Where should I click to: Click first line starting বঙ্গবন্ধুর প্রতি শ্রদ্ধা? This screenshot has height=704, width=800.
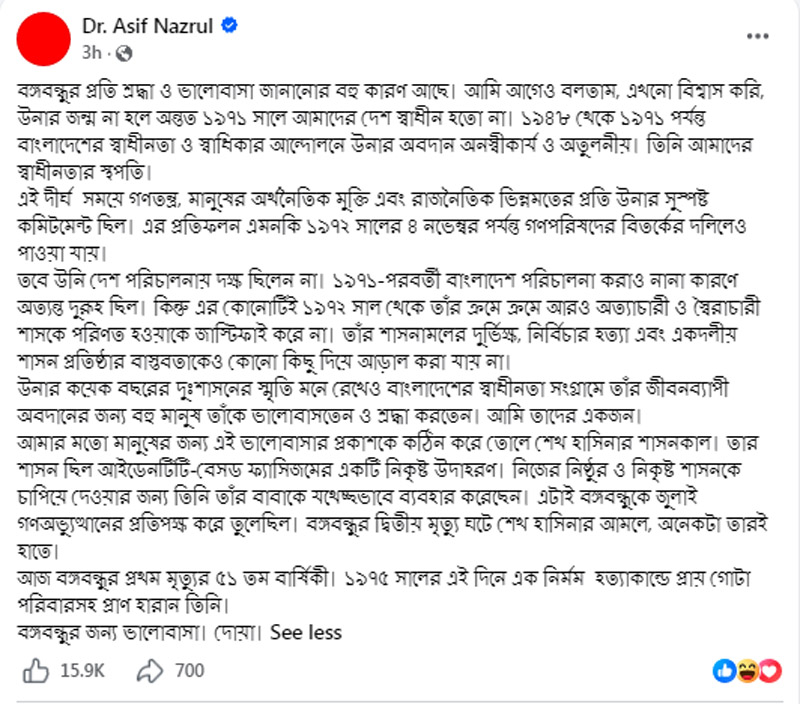click(391, 91)
